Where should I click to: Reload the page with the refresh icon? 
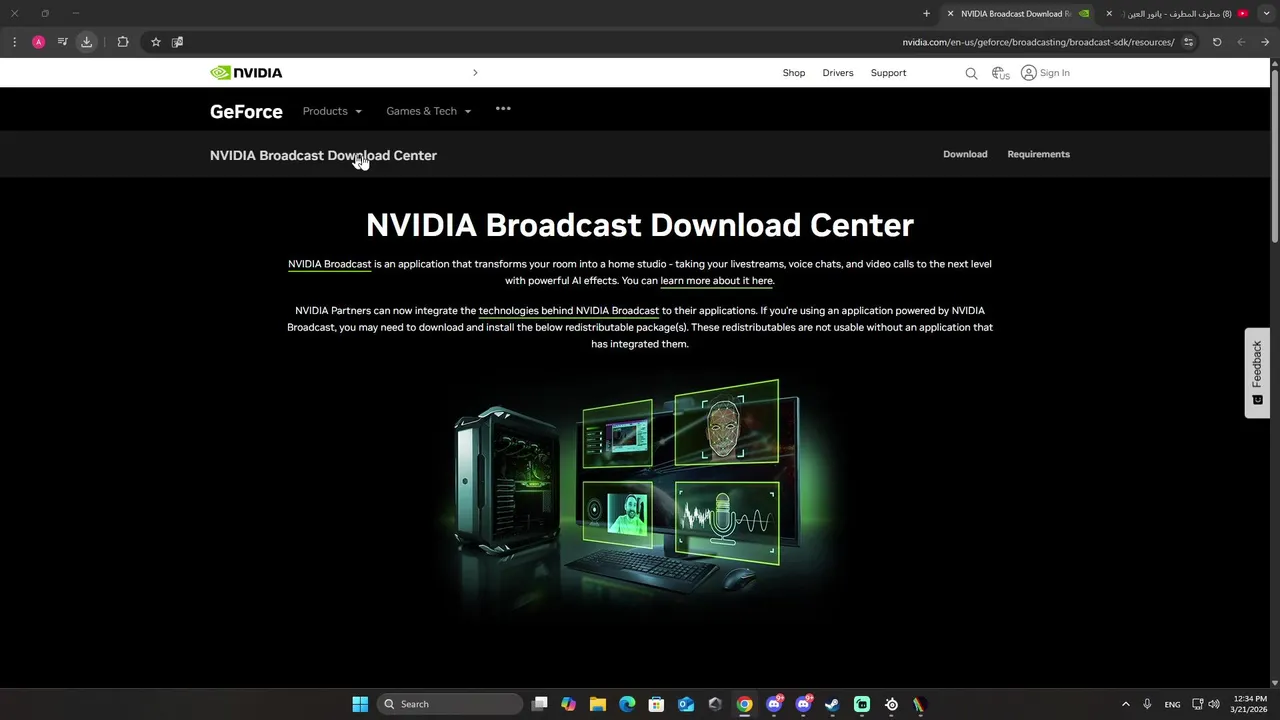(1217, 42)
